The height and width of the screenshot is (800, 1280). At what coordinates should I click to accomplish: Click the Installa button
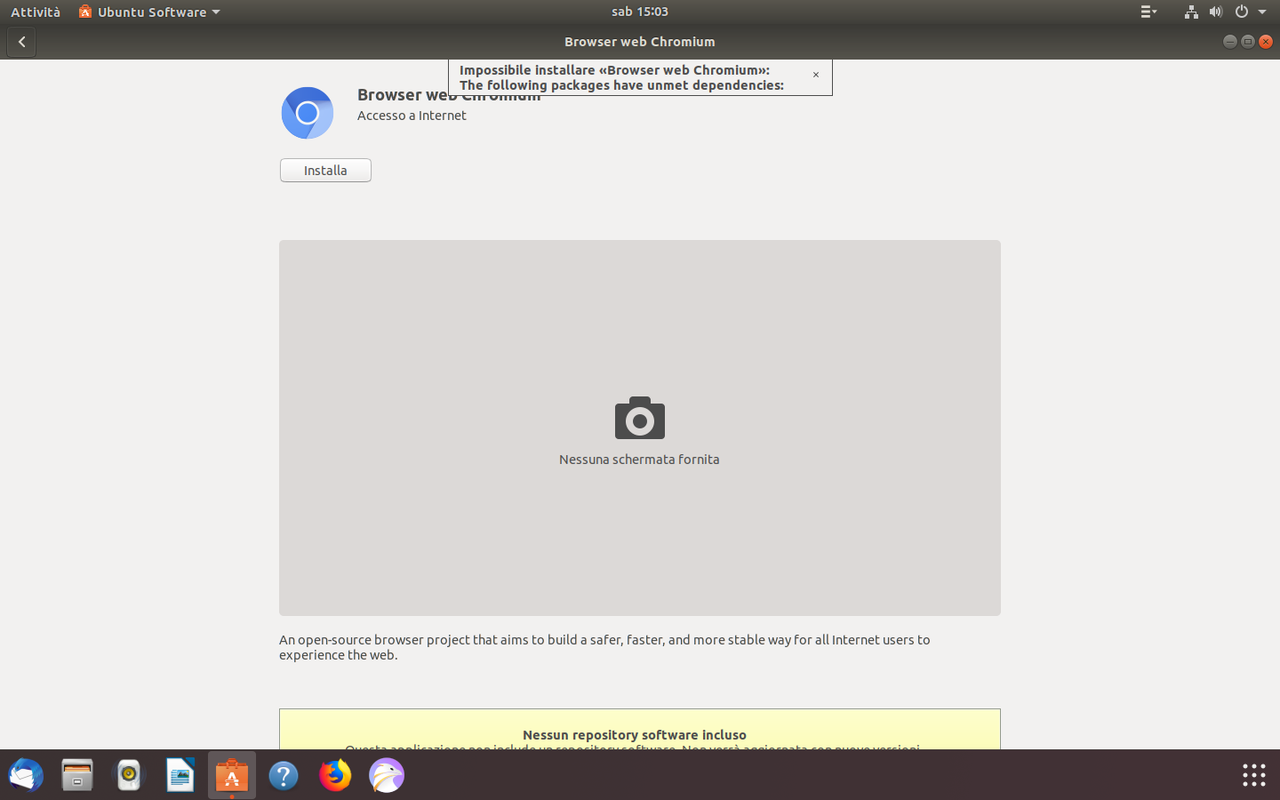pos(325,170)
